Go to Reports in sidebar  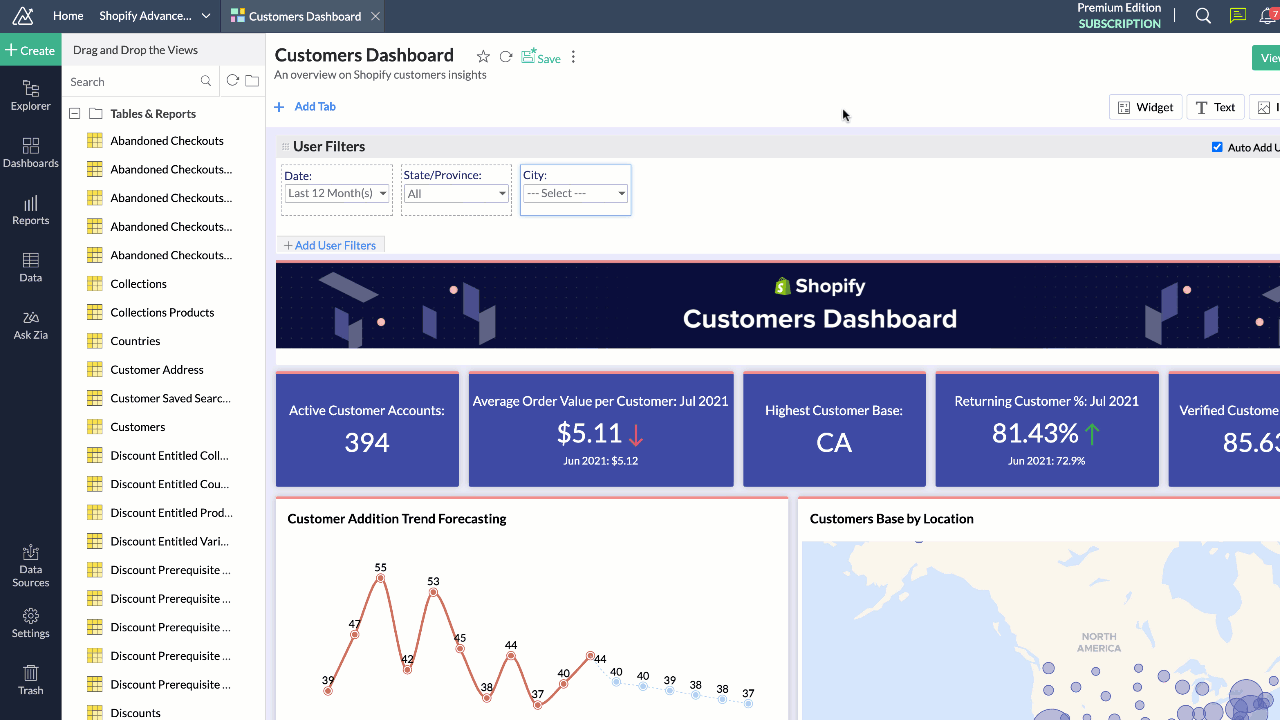[30, 210]
